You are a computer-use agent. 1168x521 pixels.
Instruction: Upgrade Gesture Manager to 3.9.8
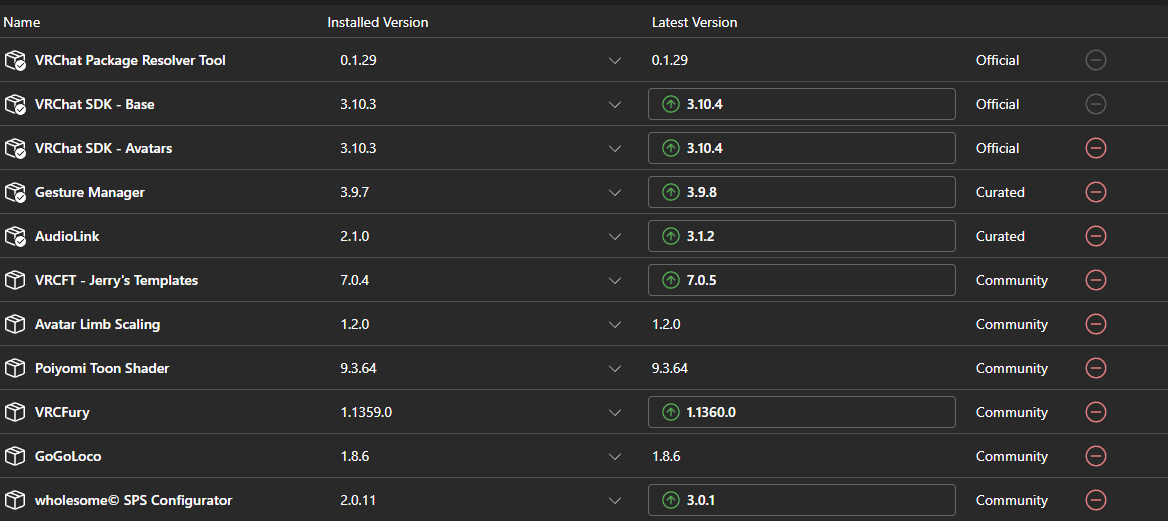point(802,192)
